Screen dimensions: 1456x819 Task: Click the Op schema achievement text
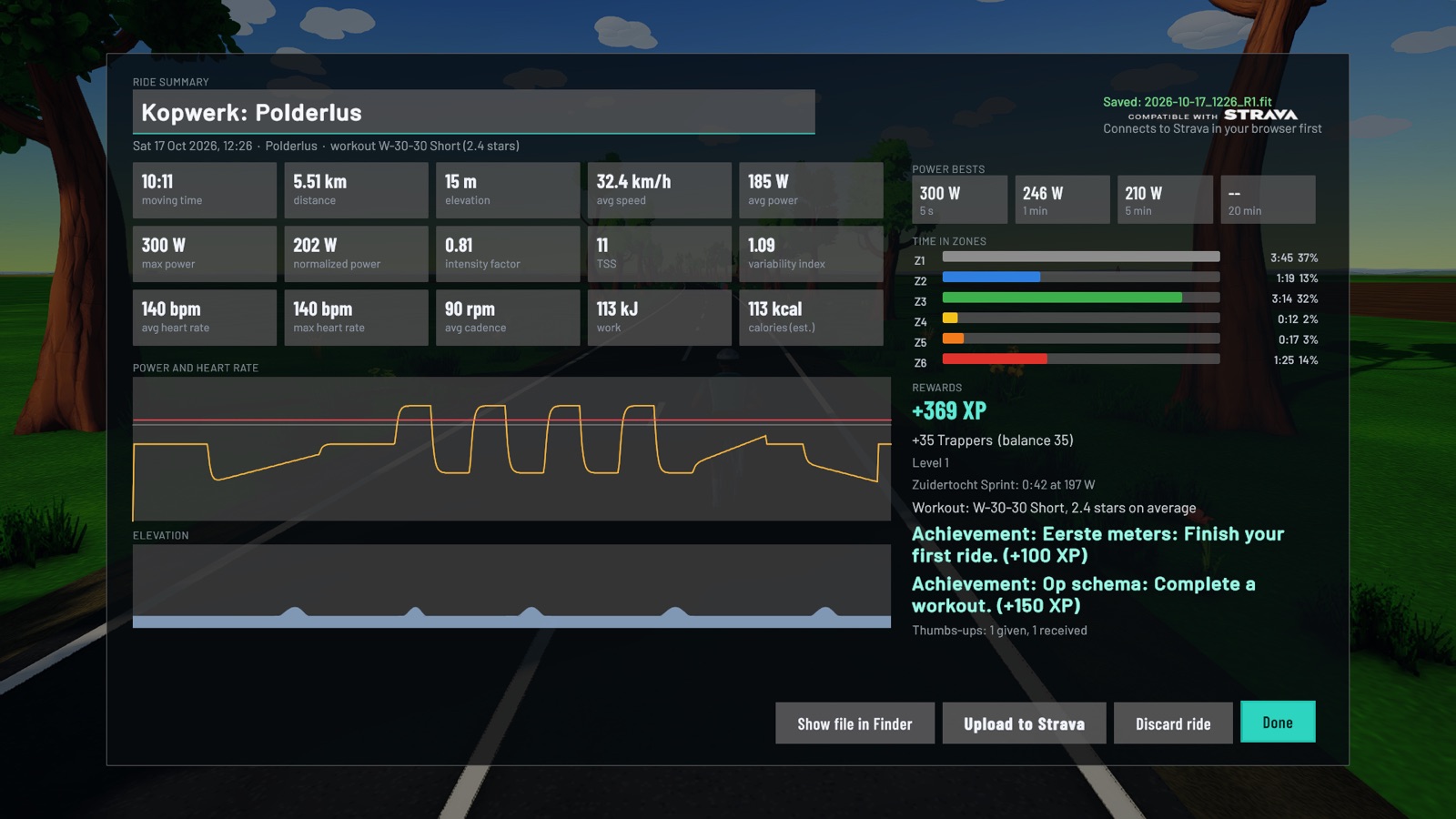pyautogui.click(x=1083, y=594)
